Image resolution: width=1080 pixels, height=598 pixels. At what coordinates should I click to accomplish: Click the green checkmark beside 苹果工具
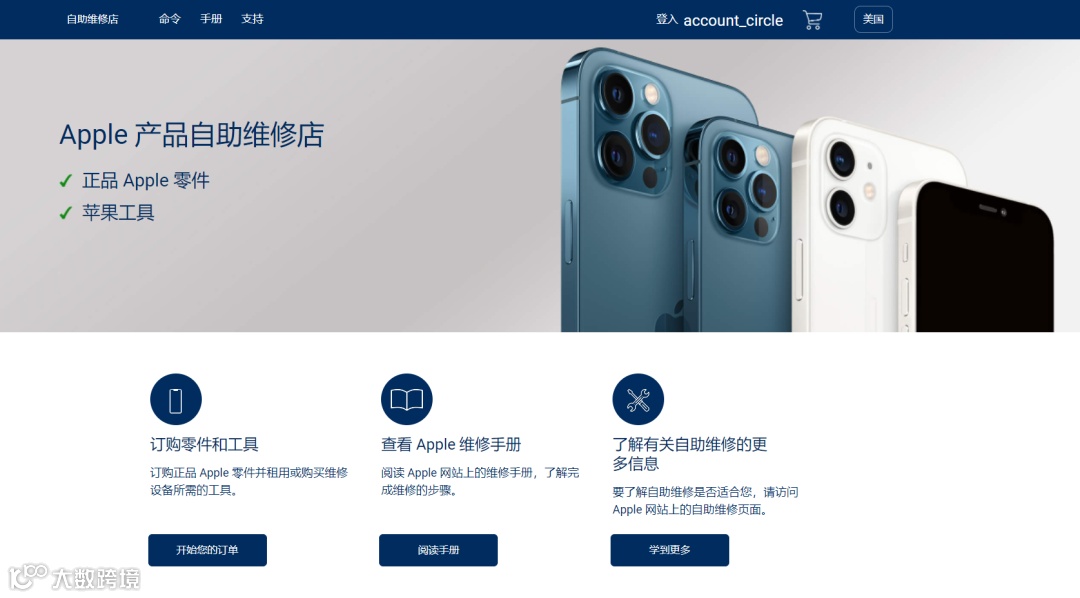coord(65,213)
